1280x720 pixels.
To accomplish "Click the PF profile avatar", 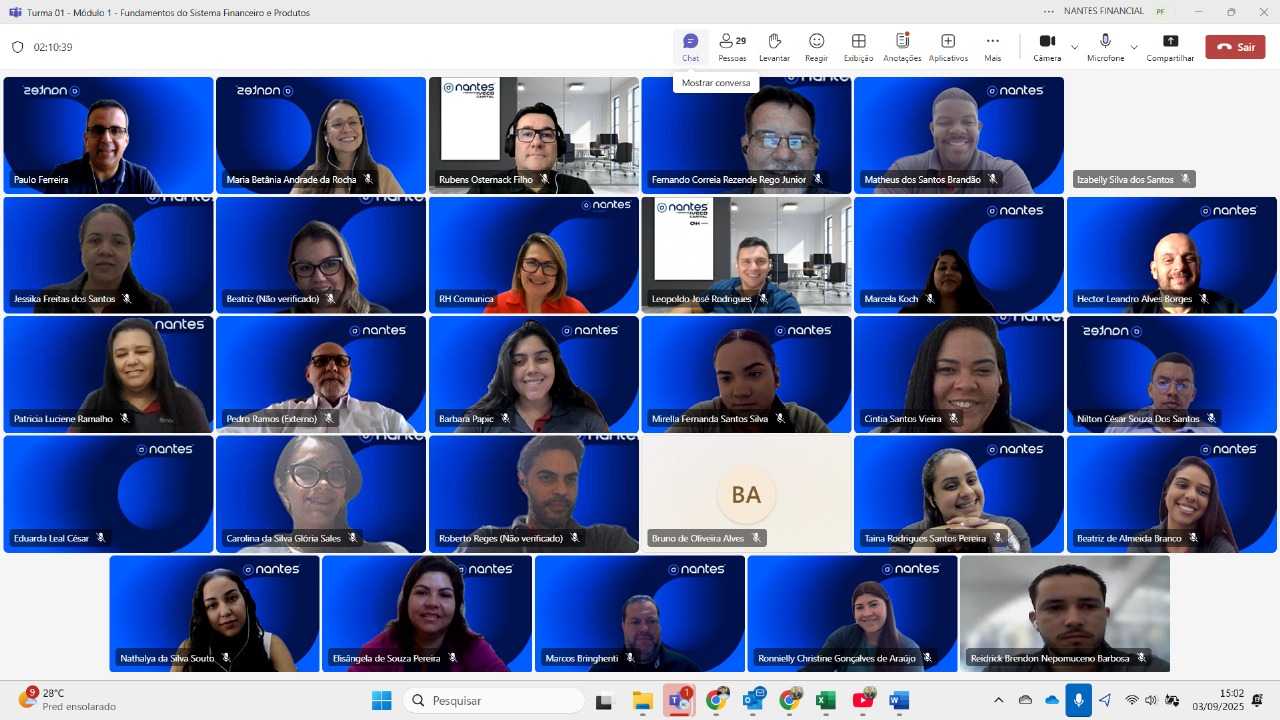I will (1160, 12).
